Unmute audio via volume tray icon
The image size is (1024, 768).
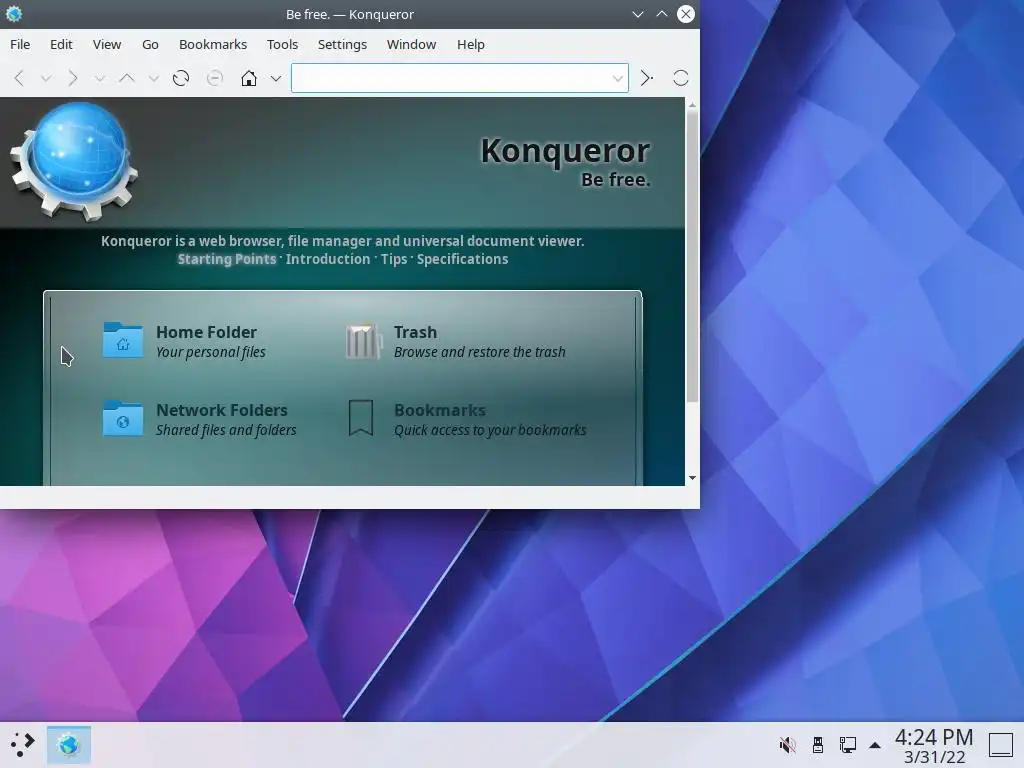[788, 744]
